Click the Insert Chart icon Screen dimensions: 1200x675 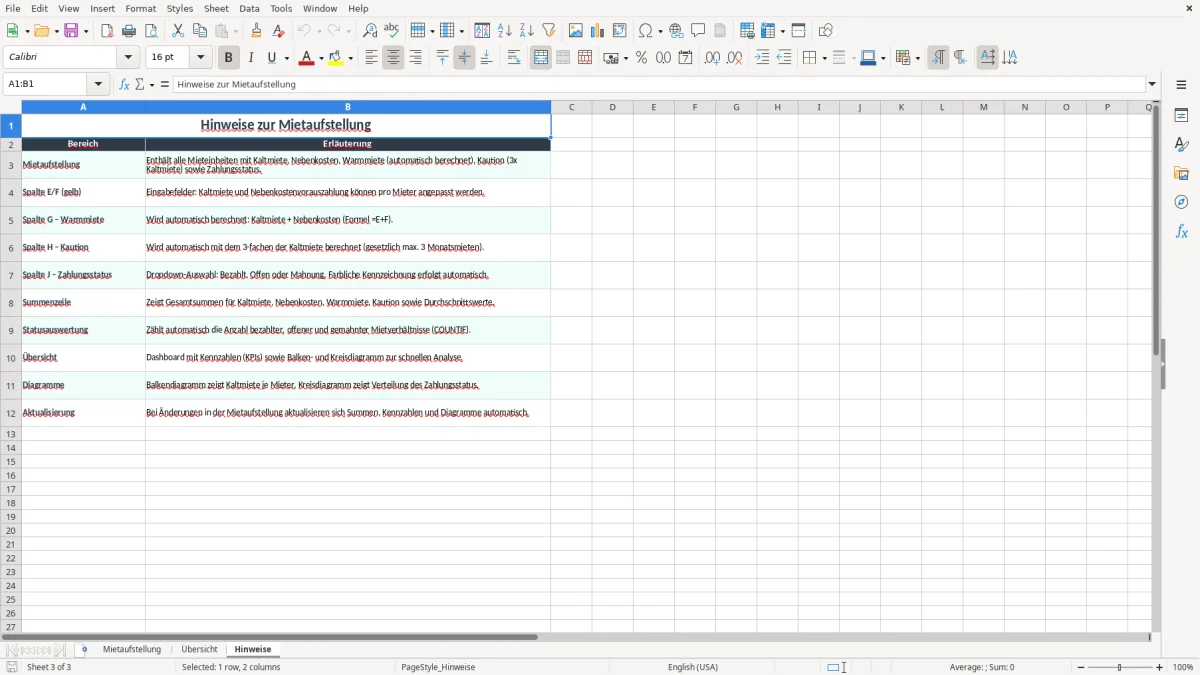point(598,31)
